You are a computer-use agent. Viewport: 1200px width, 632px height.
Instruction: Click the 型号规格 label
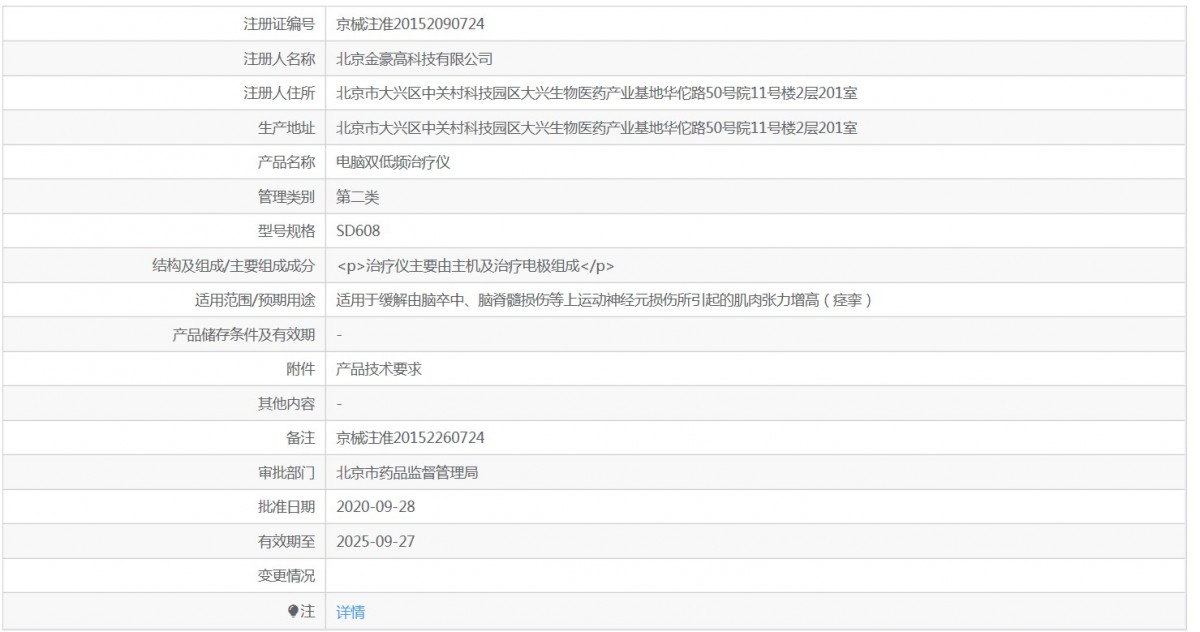(286, 231)
